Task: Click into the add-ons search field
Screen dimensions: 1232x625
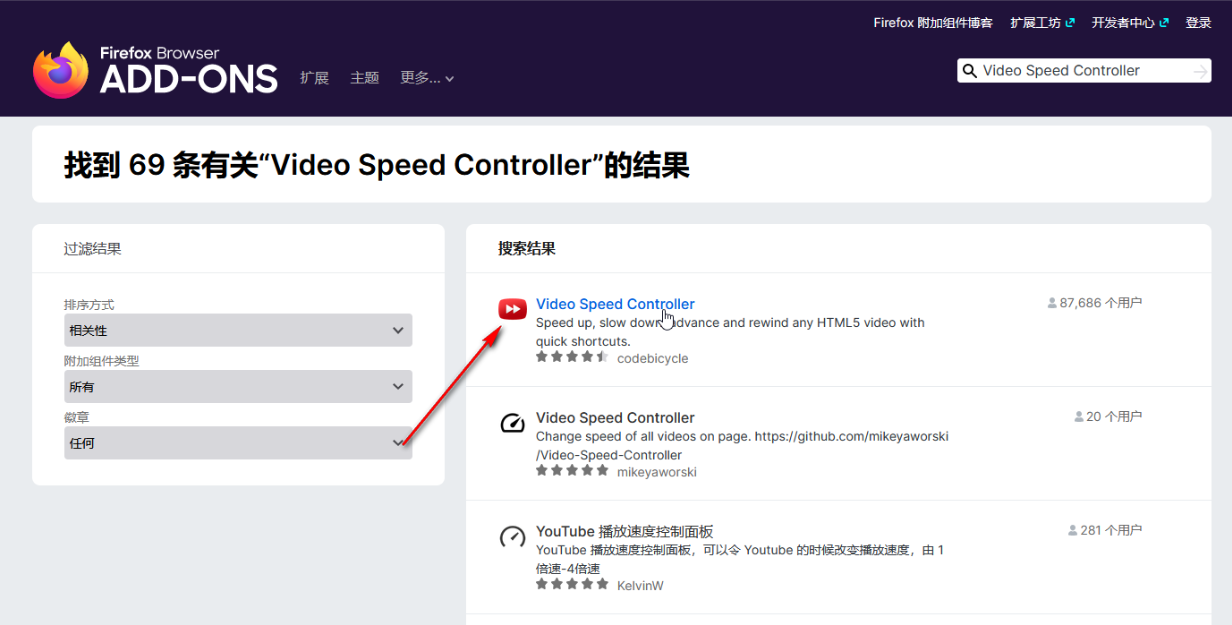Action: coord(1084,71)
